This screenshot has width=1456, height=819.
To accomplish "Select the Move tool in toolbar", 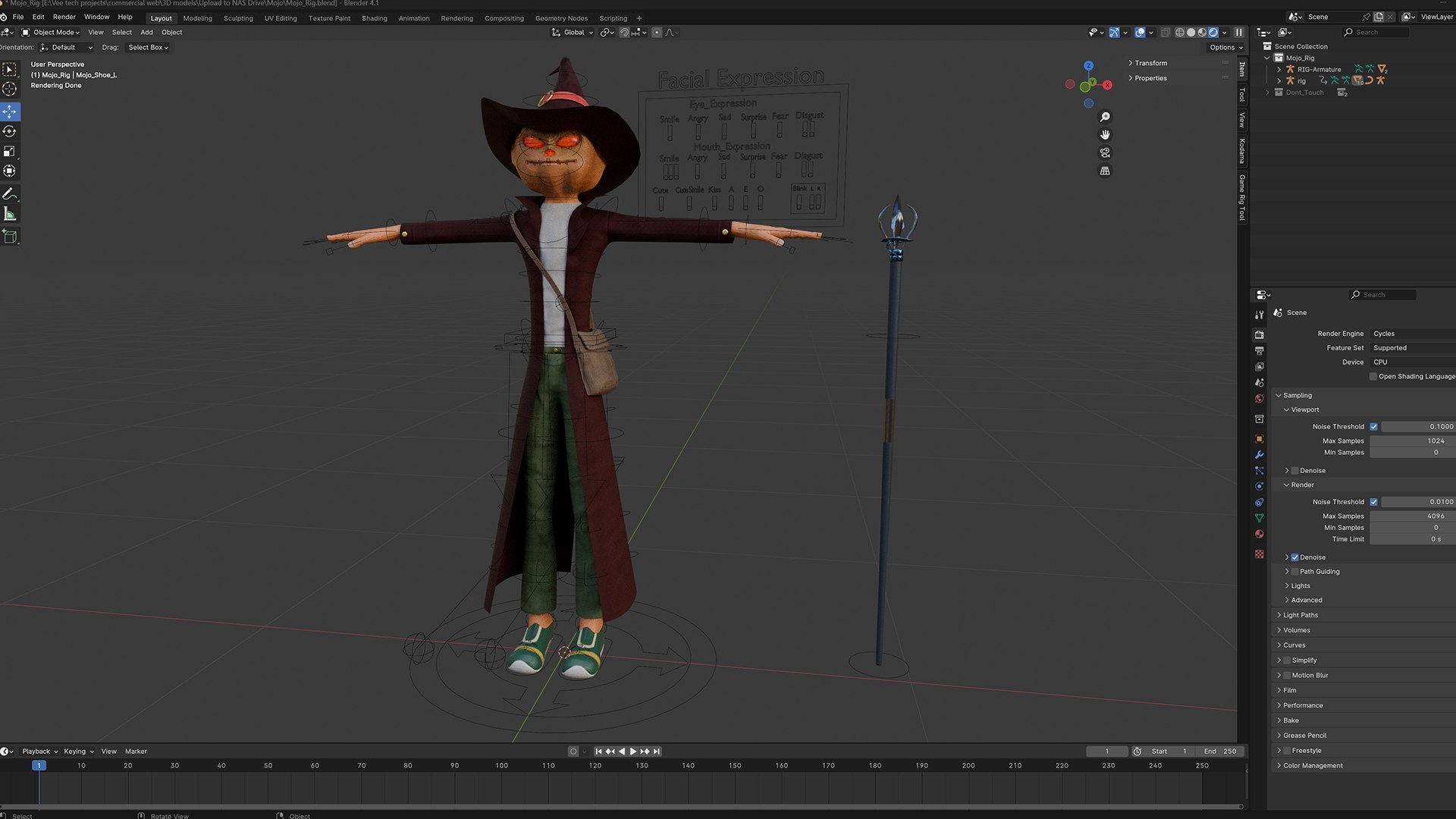I will 10,111.
